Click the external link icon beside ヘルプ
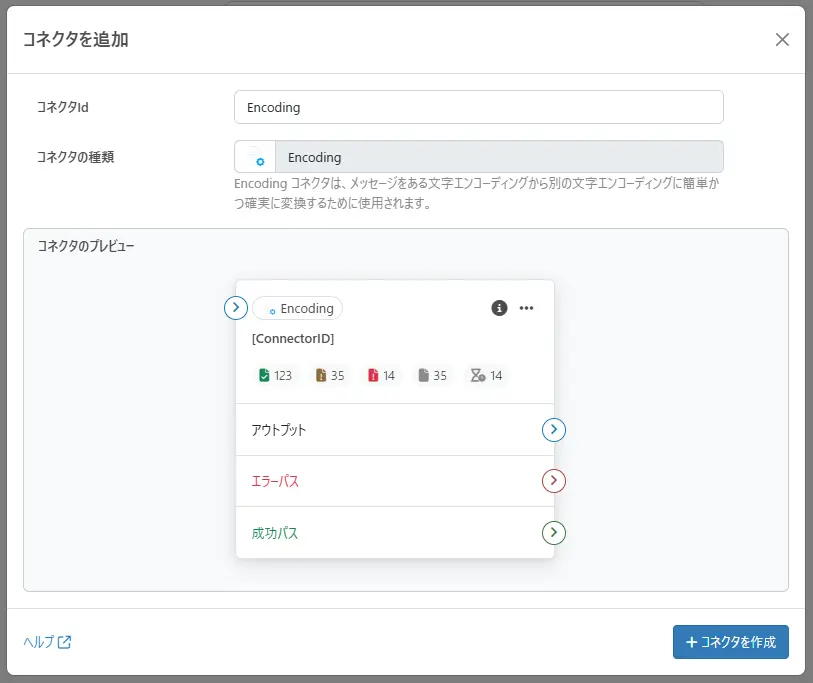Screen dimensions: 813x683 (x=64, y=643)
